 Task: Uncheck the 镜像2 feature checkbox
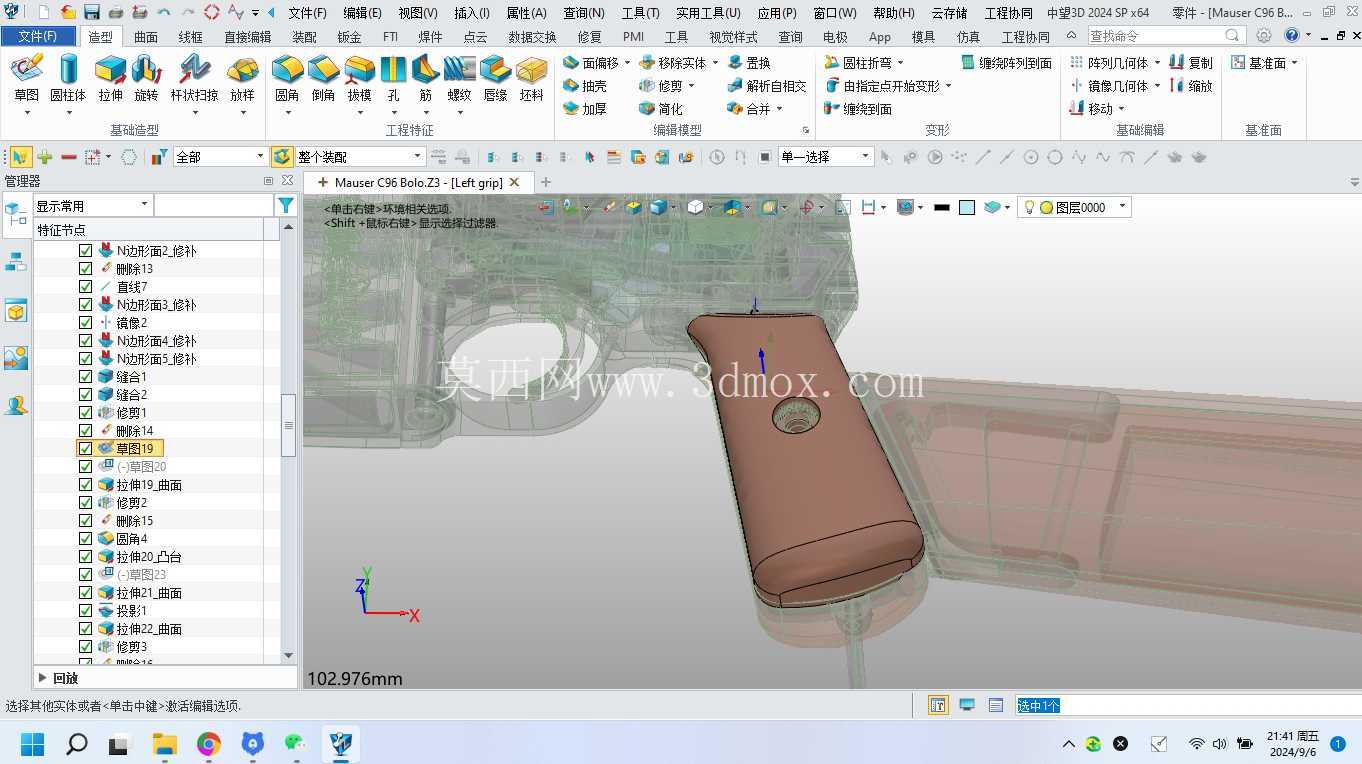click(85, 323)
